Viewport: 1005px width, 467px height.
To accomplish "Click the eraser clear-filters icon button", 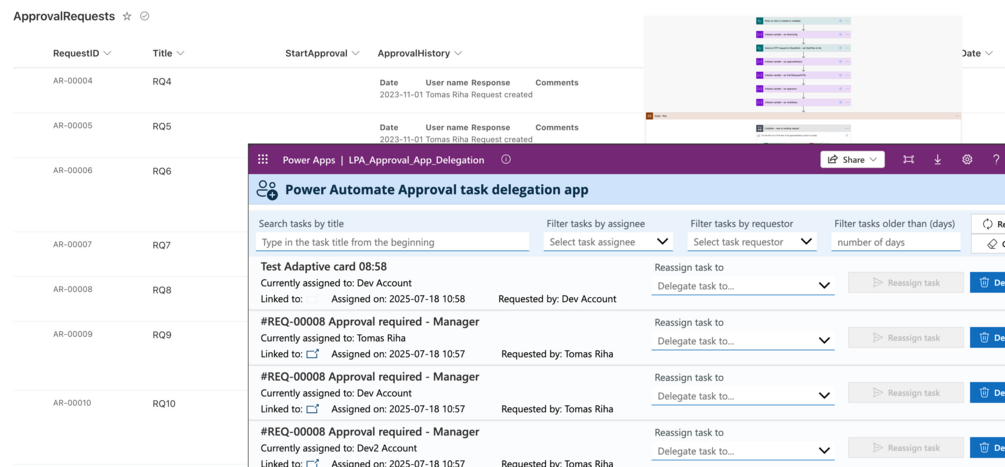I will point(988,244).
